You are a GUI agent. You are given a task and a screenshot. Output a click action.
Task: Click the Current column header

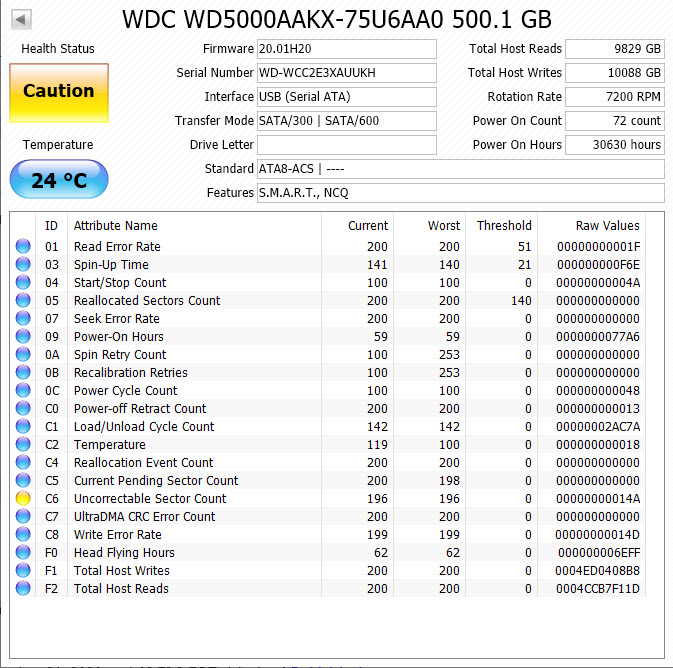click(x=368, y=226)
